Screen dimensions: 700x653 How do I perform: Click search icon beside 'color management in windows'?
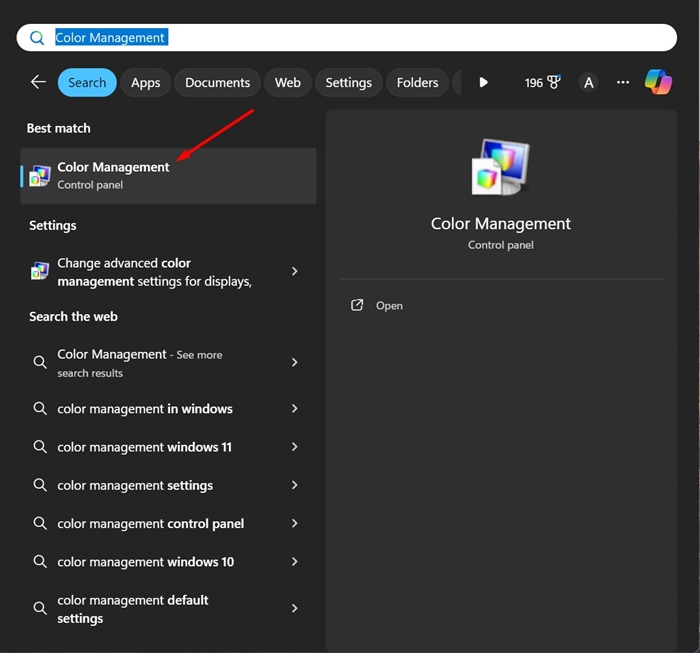(40, 408)
